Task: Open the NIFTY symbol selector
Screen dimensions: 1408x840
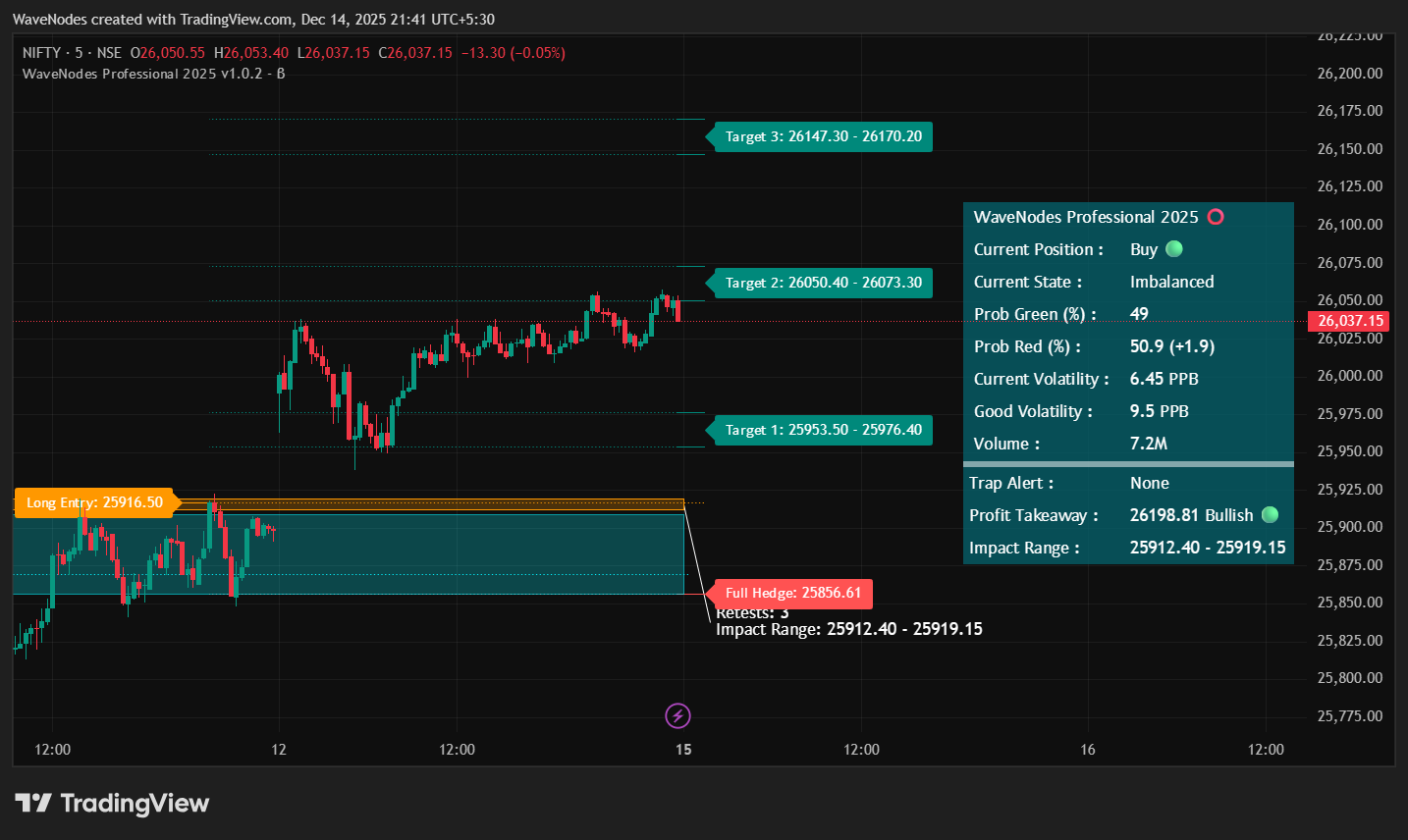Action: coord(41,52)
